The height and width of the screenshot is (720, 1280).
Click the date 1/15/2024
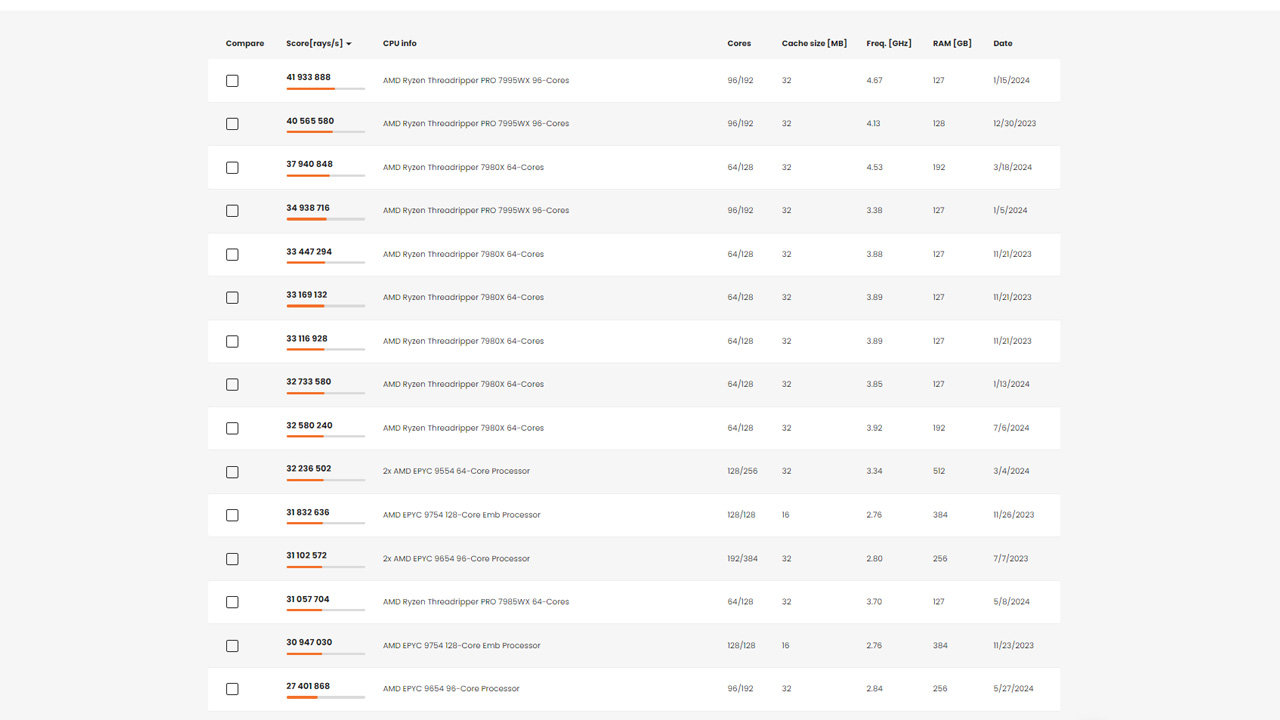coord(1011,81)
